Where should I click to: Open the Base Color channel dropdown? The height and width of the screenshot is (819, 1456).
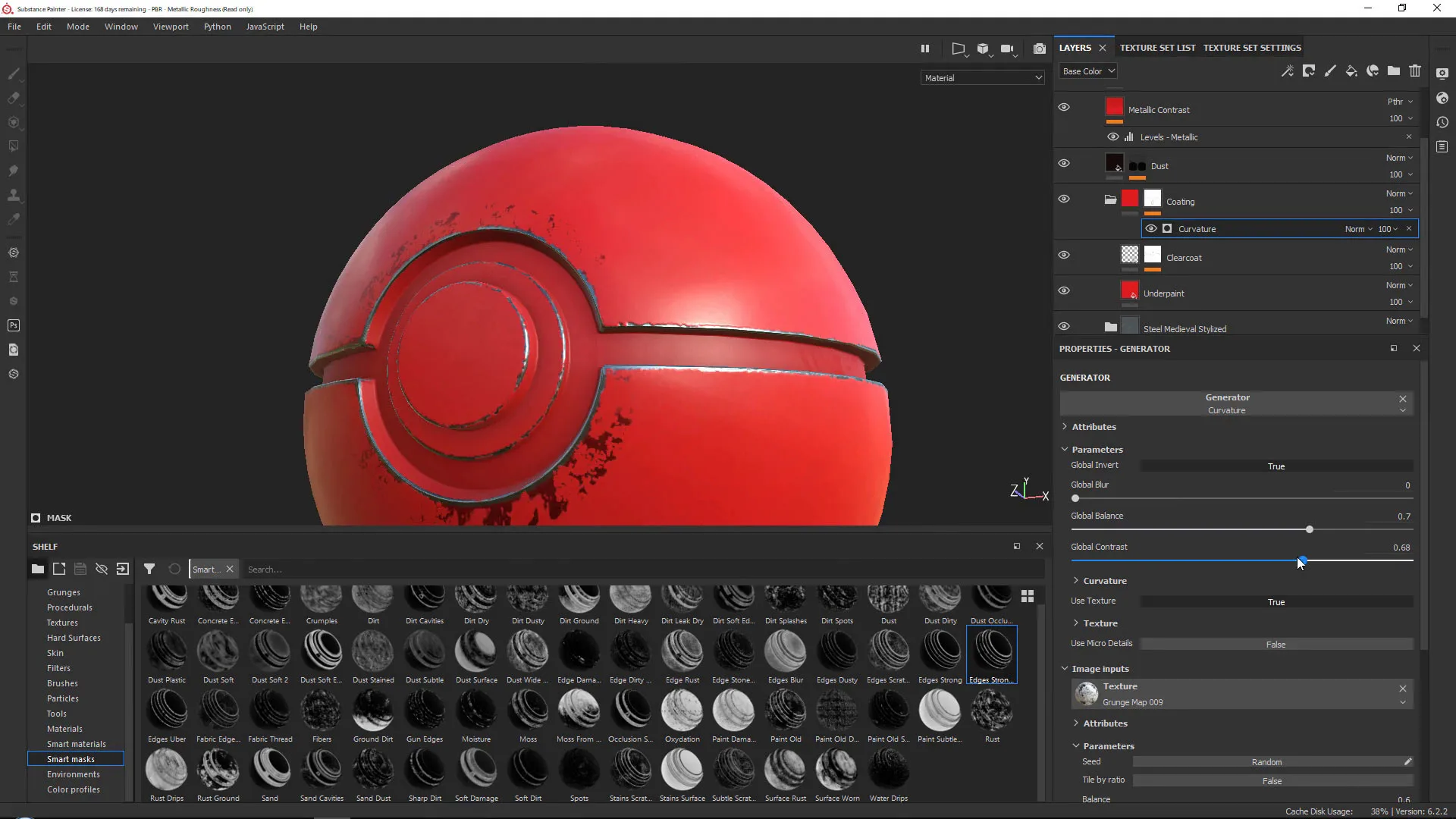tap(1088, 71)
